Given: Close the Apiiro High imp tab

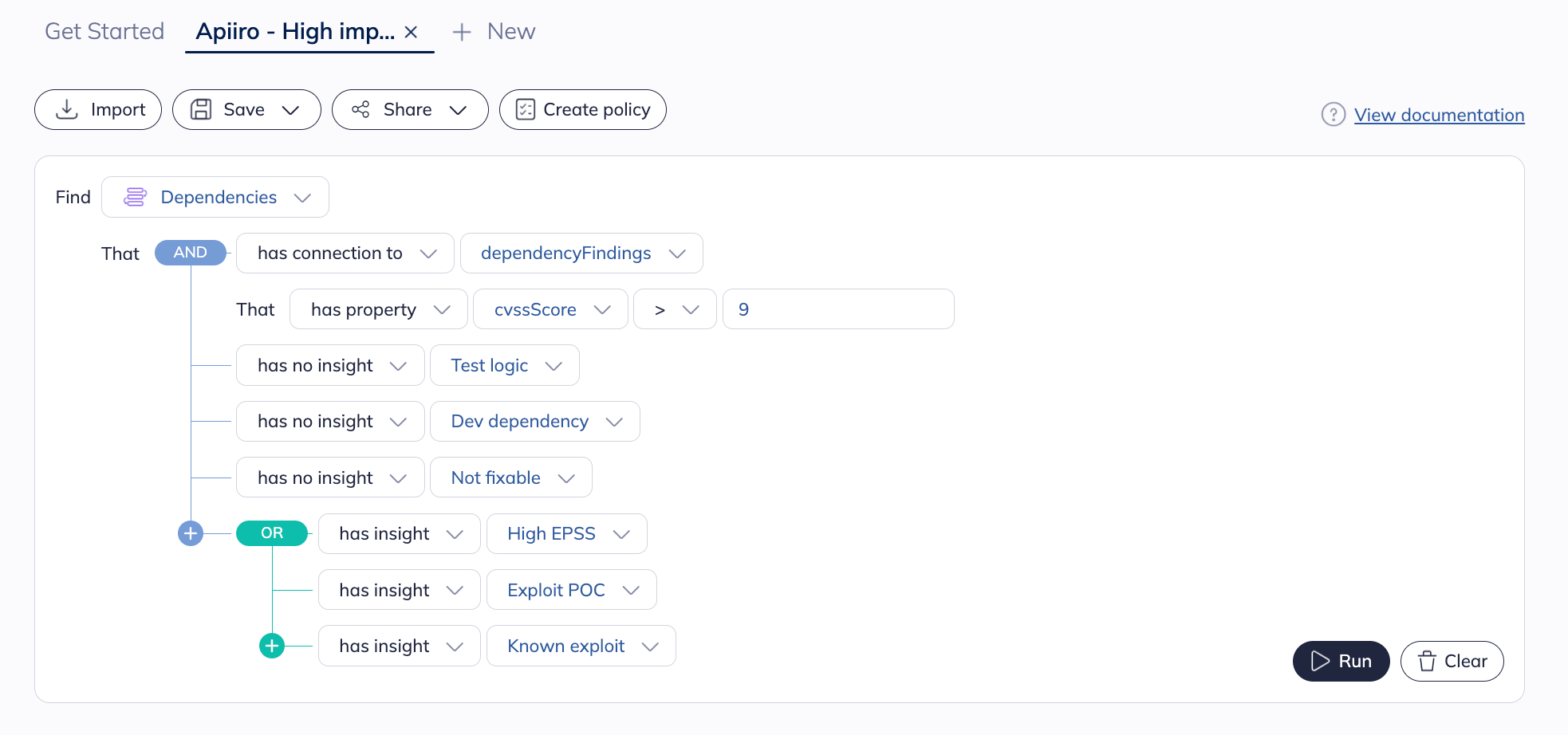Looking at the screenshot, I should coord(412,32).
